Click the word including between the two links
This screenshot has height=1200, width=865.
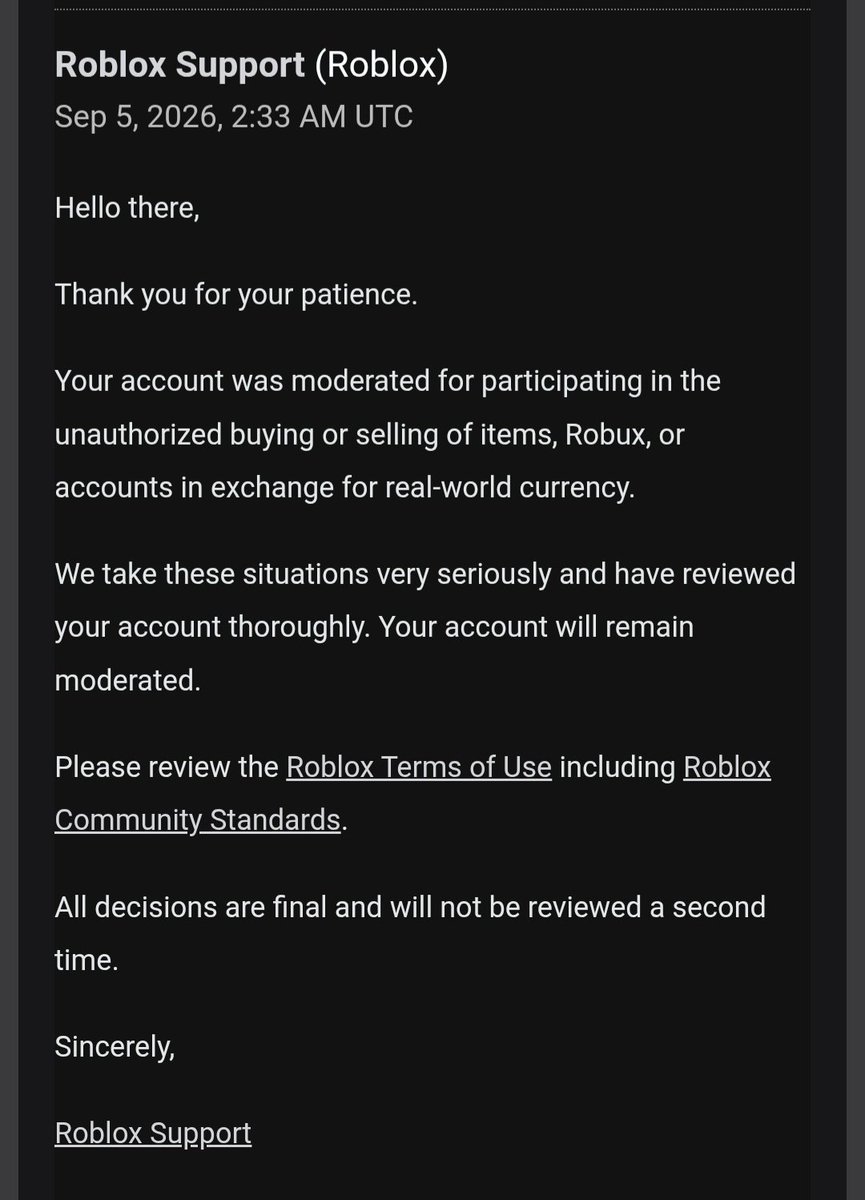coord(617,767)
